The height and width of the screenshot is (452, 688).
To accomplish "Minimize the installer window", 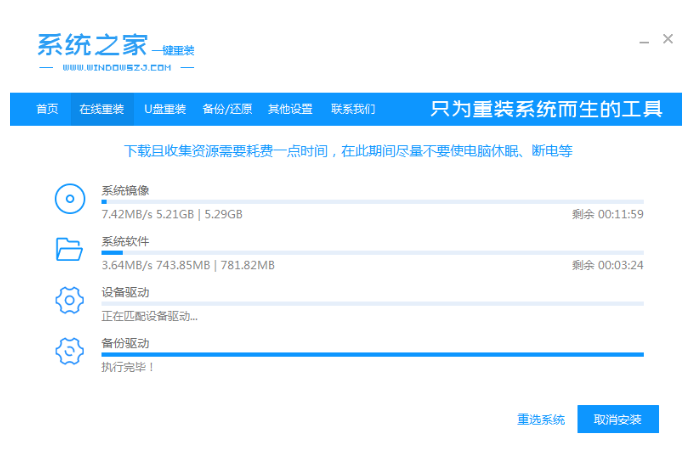I will coord(644,42).
